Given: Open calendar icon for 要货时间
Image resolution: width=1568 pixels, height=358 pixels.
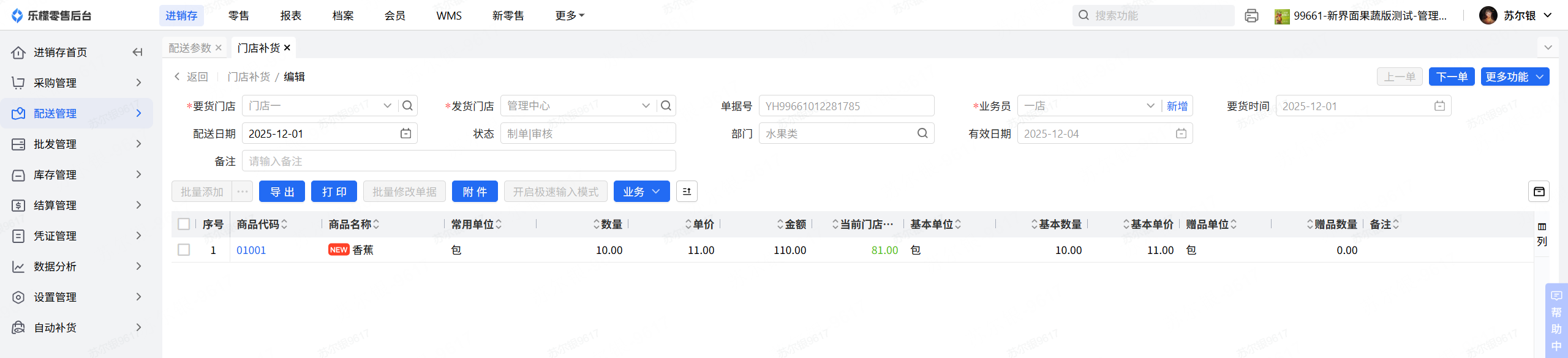Looking at the screenshot, I should point(1439,106).
